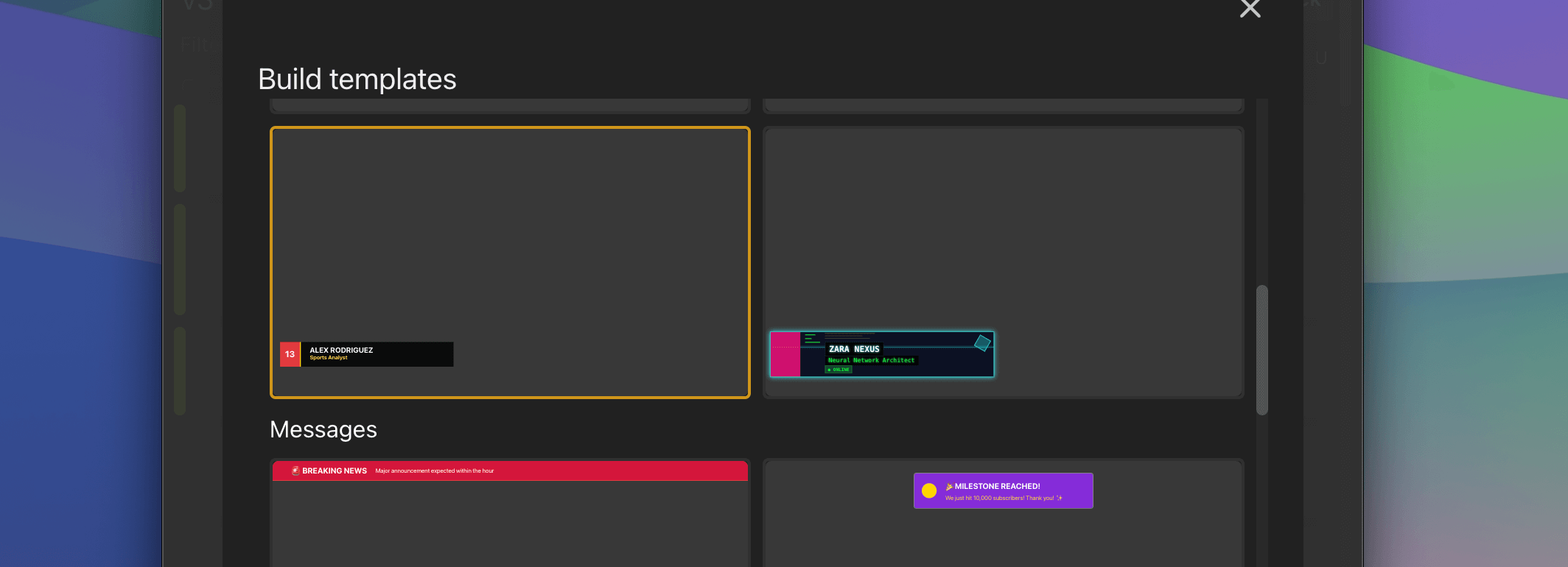1568x567 pixels.
Task: Click the Sports Analyst subtitle text
Action: point(329,358)
